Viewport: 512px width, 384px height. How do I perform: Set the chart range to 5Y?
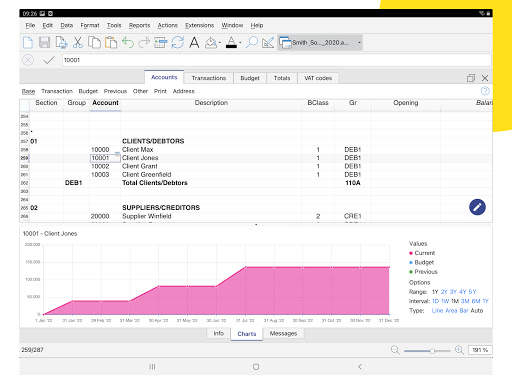click(x=472, y=292)
